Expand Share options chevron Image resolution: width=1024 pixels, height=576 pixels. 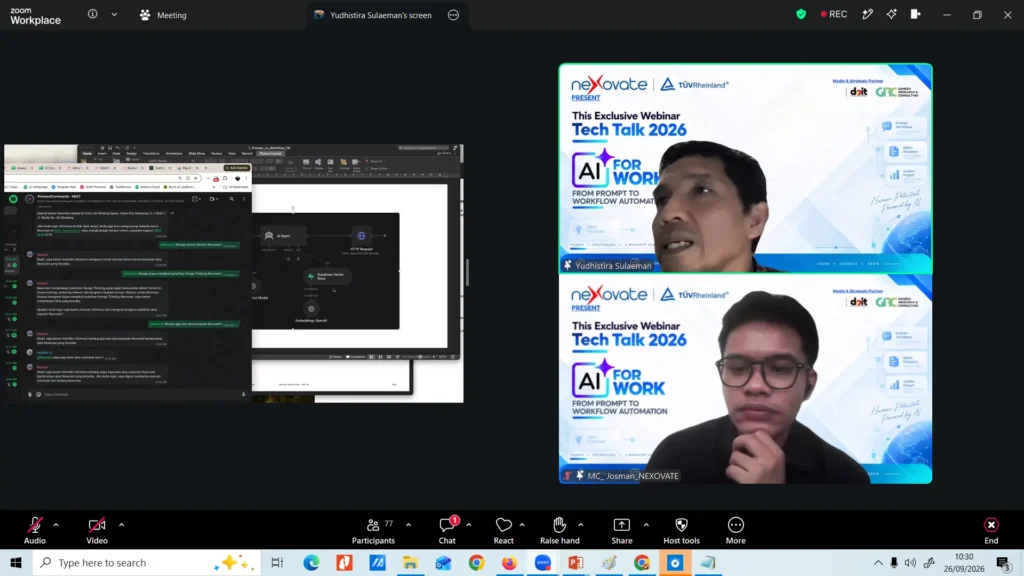[x=647, y=524]
